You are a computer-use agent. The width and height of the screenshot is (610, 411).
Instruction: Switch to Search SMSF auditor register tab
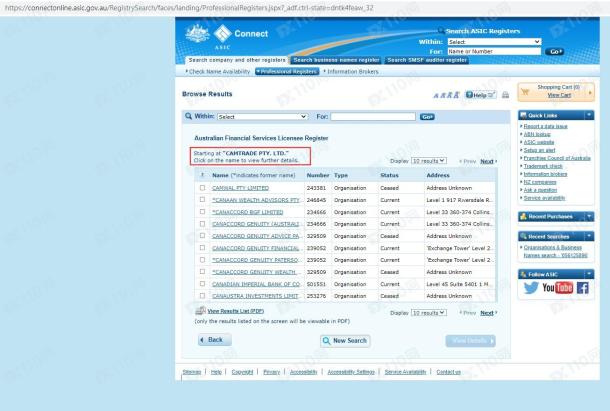coord(427,60)
